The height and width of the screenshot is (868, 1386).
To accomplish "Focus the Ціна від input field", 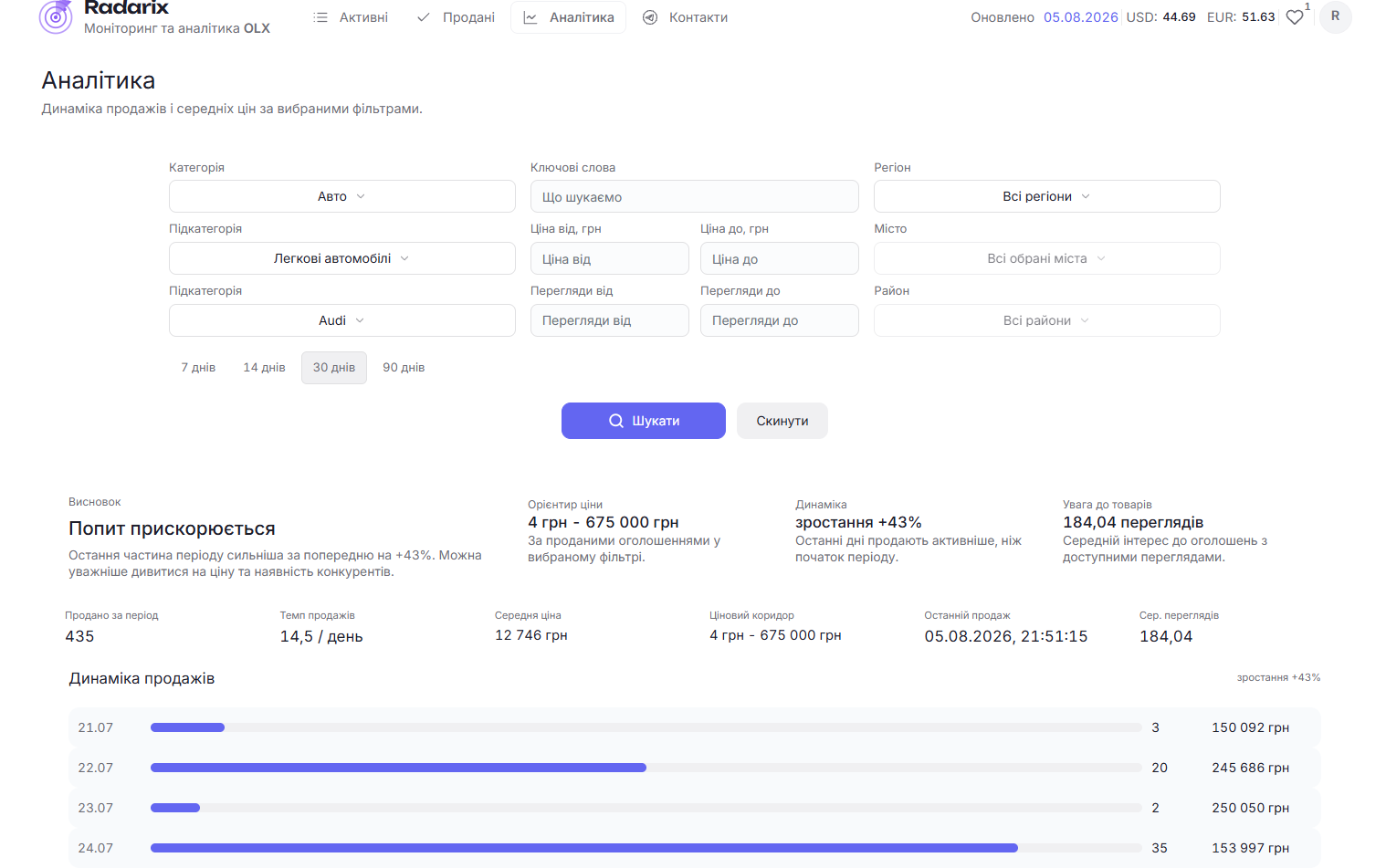I will pyautogui.click(x=610, y=258).
